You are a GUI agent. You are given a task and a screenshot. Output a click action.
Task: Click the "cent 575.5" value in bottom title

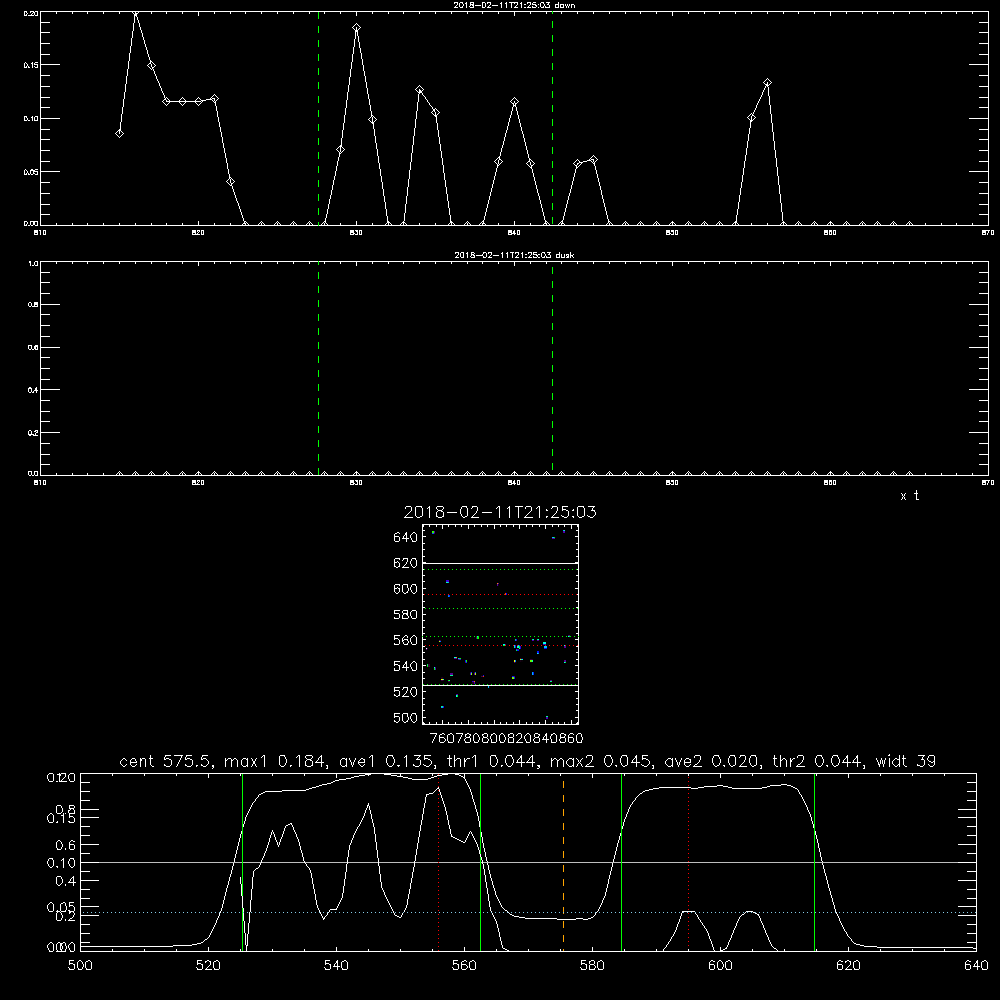[x=166, y=761]
